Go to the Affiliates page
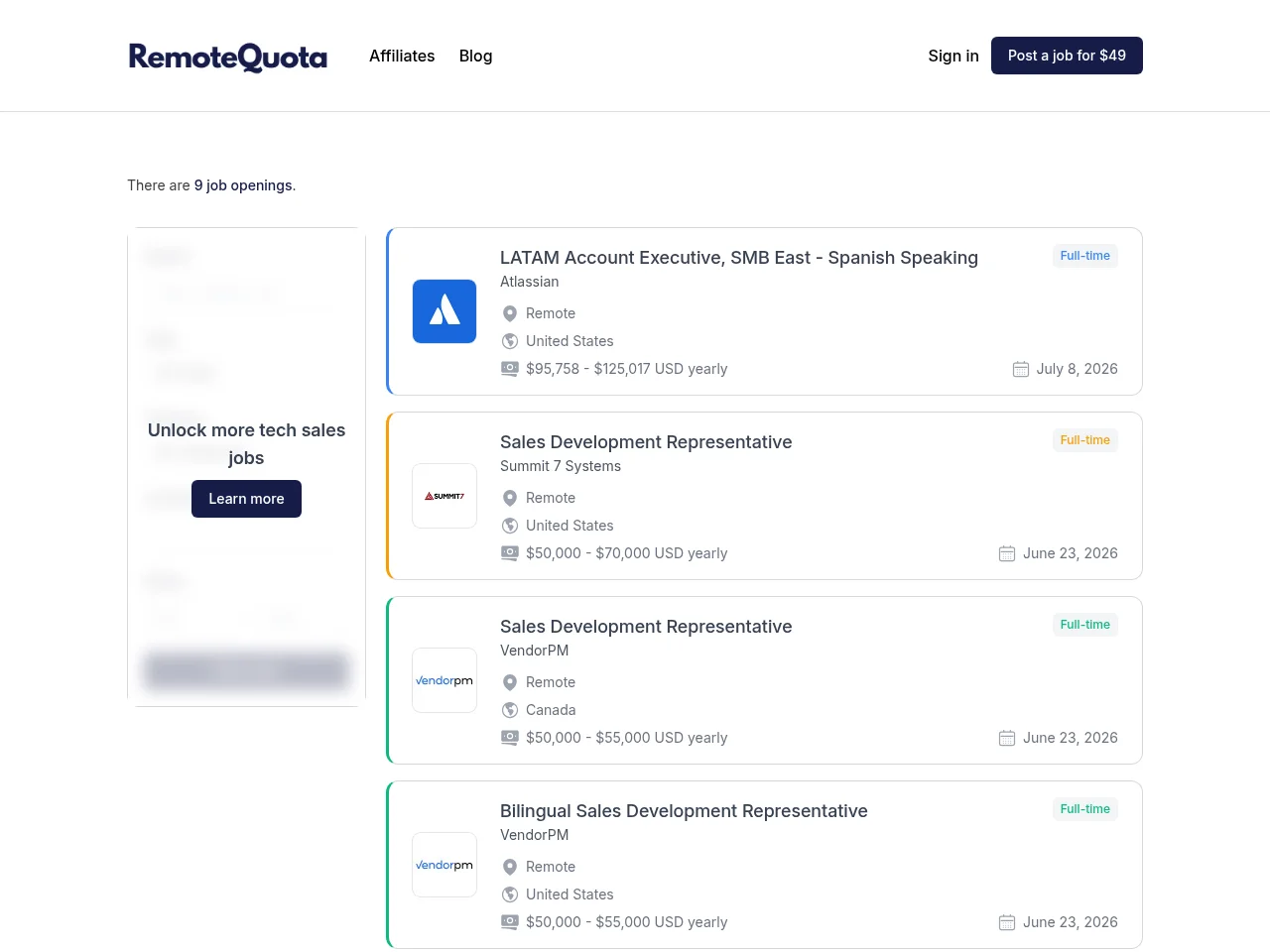Screen dimensions: 1270x952 (402, 56)
